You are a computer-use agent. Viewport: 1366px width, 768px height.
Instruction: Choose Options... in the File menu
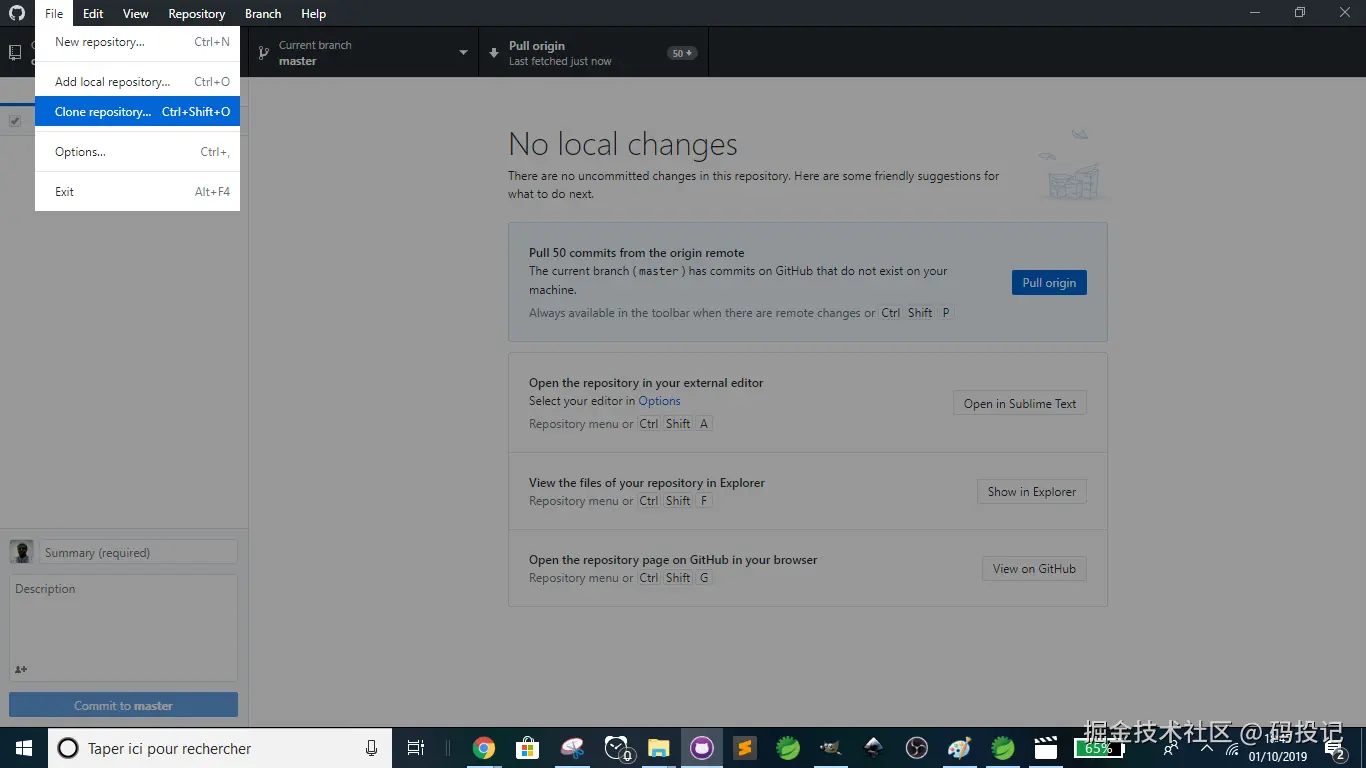pyautogui.click(x=137, y=152)
